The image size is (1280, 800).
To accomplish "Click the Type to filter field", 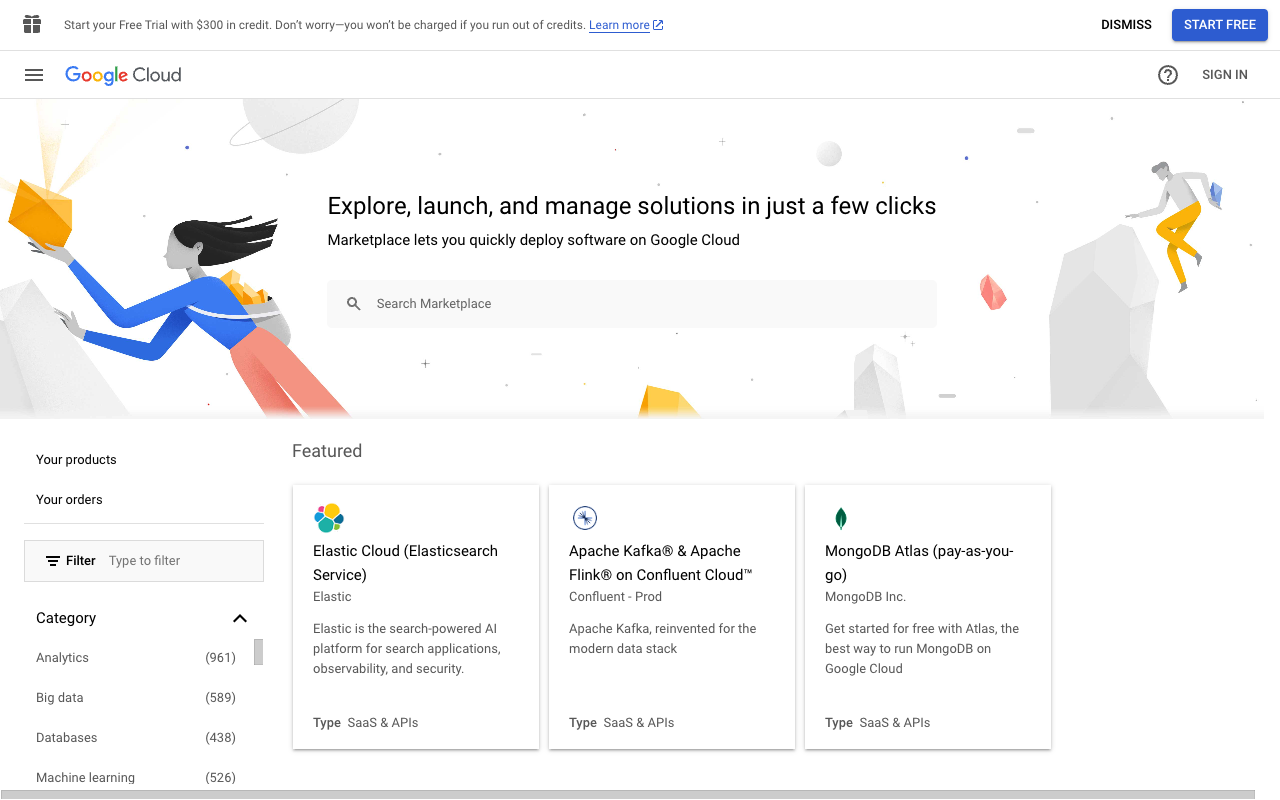I will pyautogui.click(x=180, y=561).
